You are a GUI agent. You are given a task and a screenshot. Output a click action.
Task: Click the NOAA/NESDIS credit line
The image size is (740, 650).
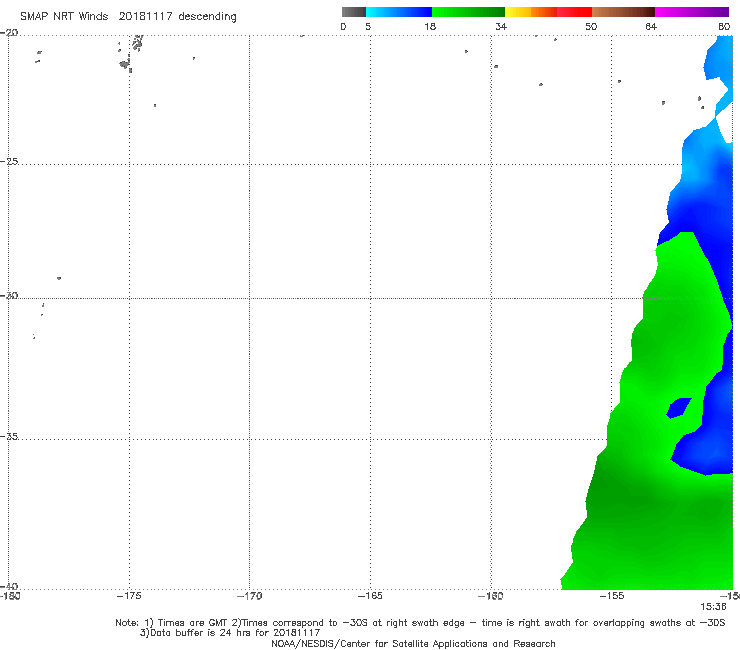[x=413, y=644]
